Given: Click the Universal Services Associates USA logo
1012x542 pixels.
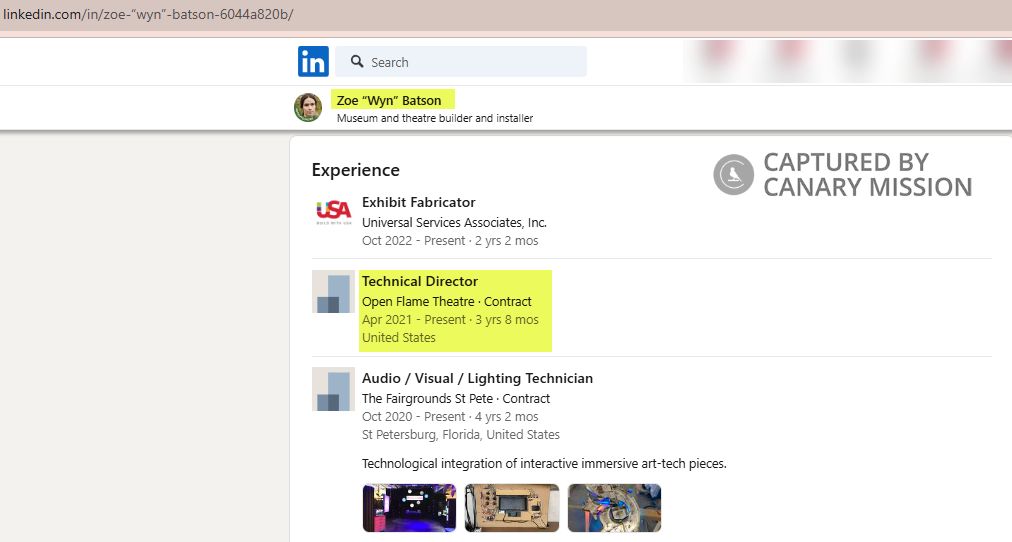Looking at the screenshot, I should [333, 211].
